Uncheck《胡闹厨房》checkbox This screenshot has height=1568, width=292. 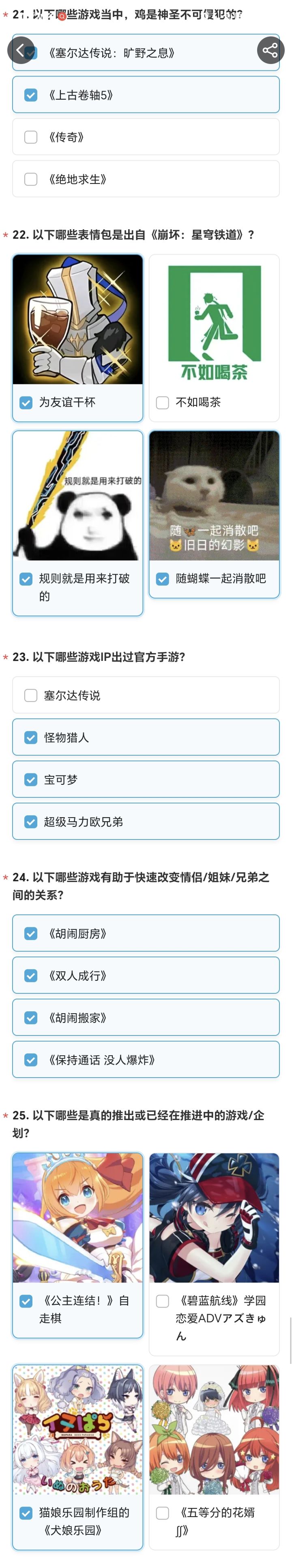tap(30, 934)
